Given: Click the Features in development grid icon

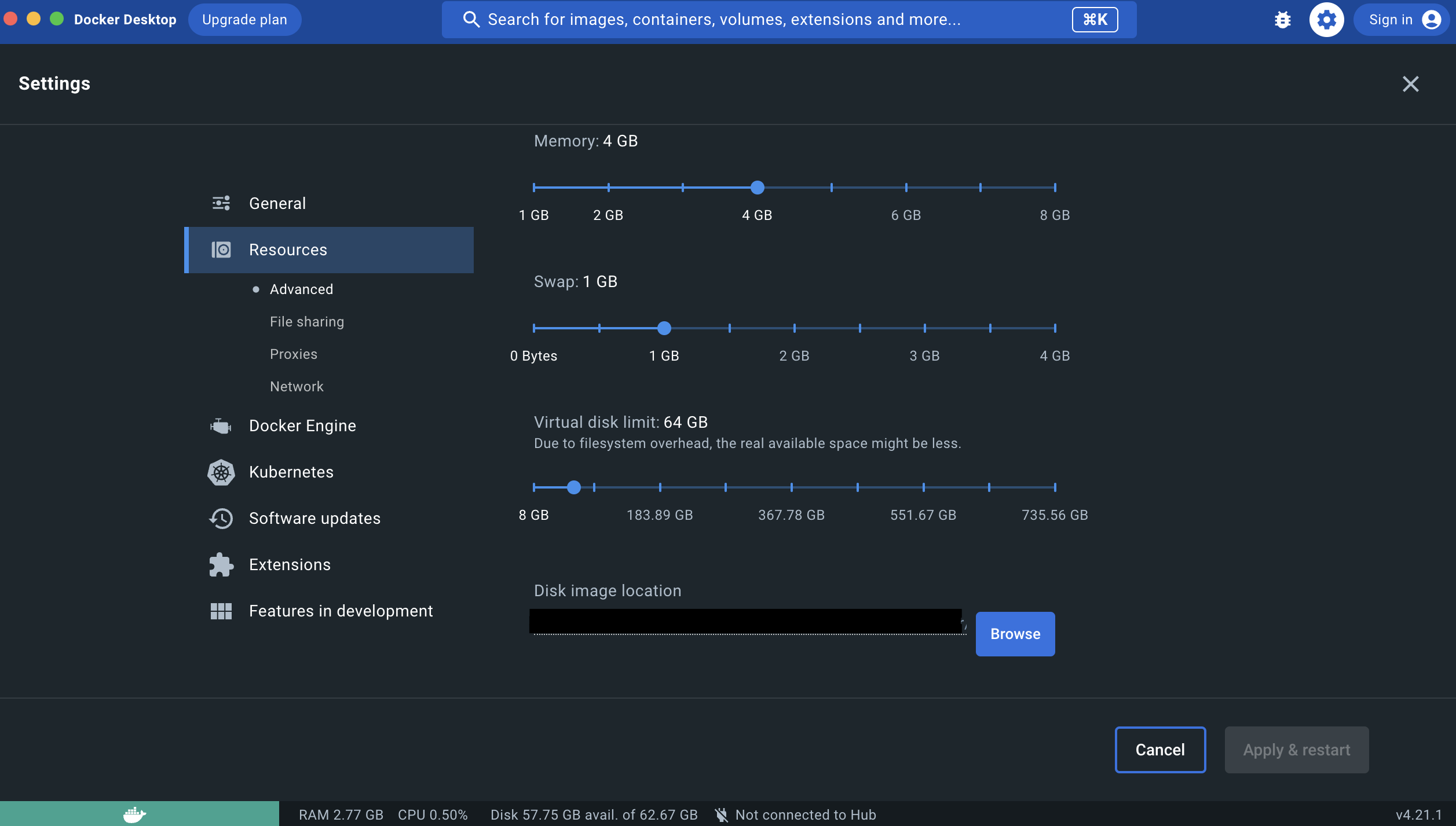Looking at the screenshot, I should (221, 611).
